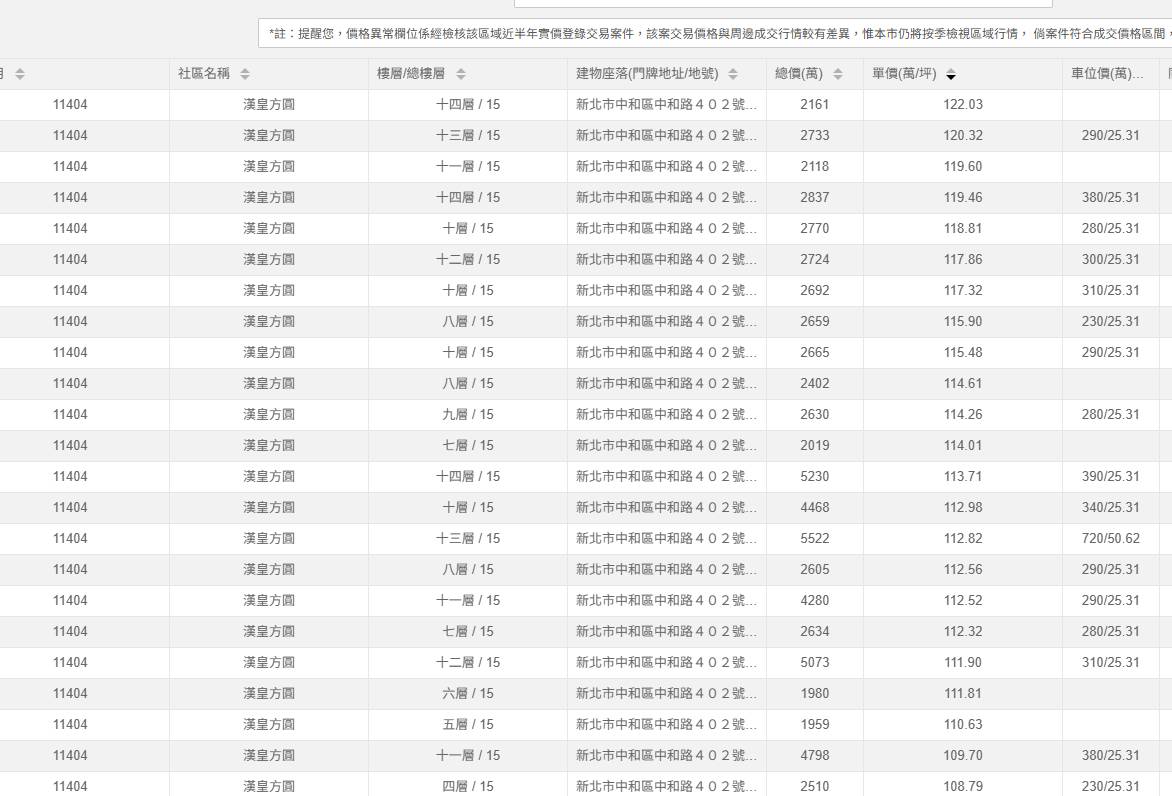The image size is (1172, 796).
Task: Select total price cell 2724
Action: (815, 259)
